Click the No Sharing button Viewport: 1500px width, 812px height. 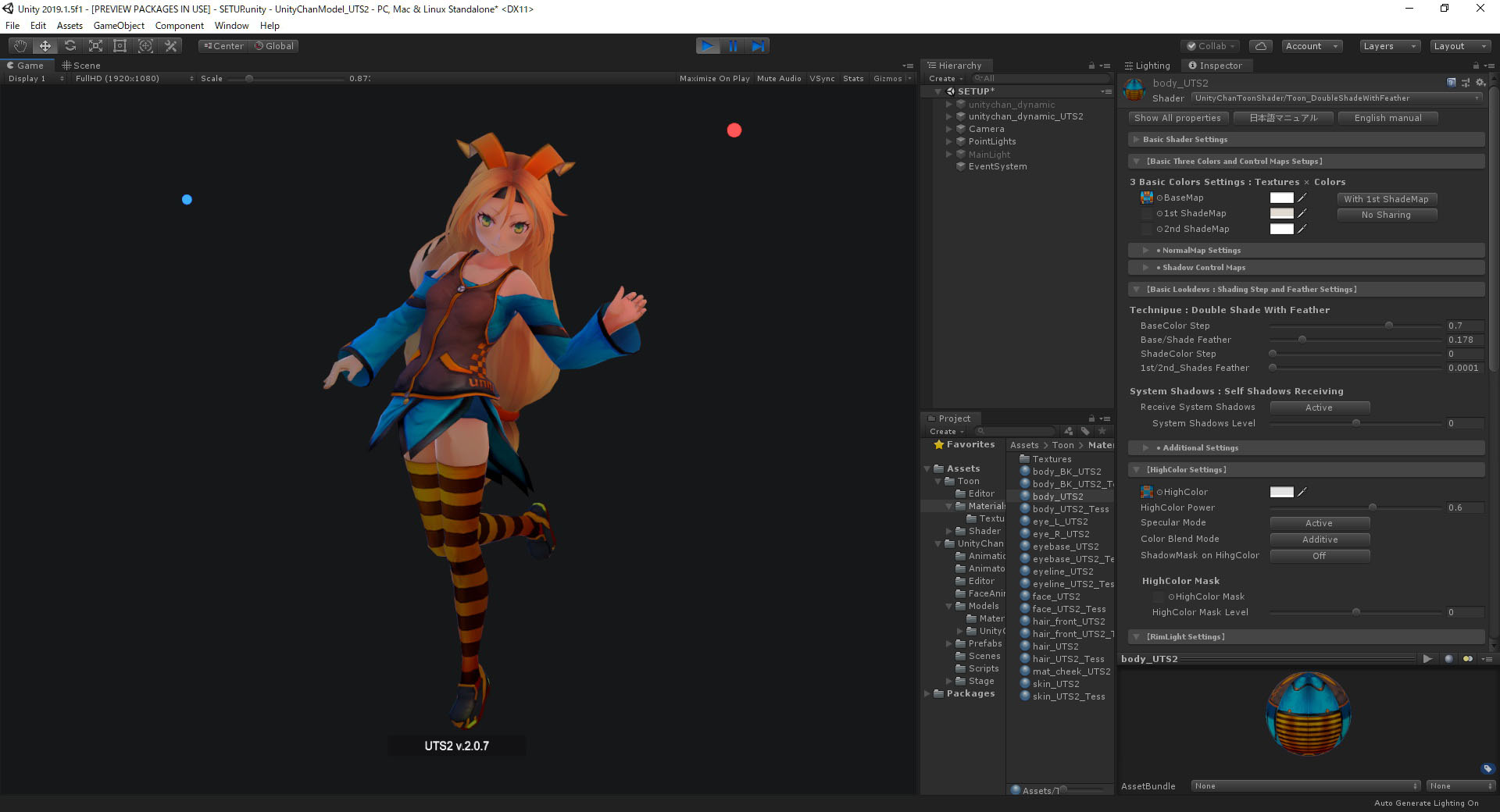(x=1387, y=215)
